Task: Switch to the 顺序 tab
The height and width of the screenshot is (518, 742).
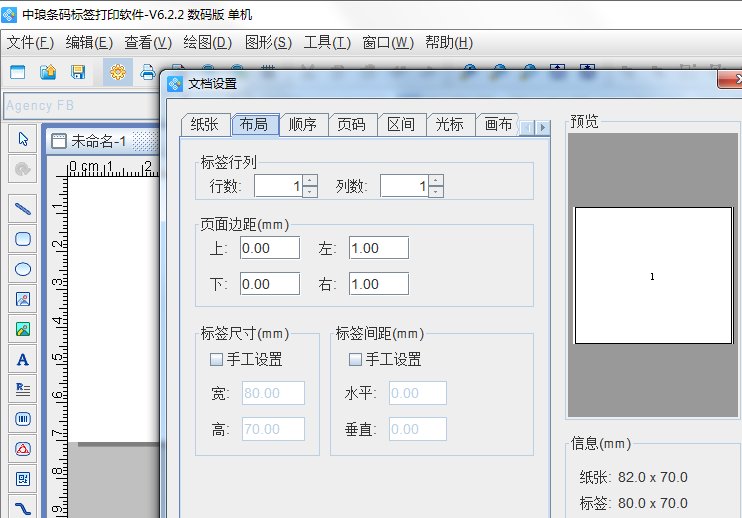Action: click(x=303, y=124)
